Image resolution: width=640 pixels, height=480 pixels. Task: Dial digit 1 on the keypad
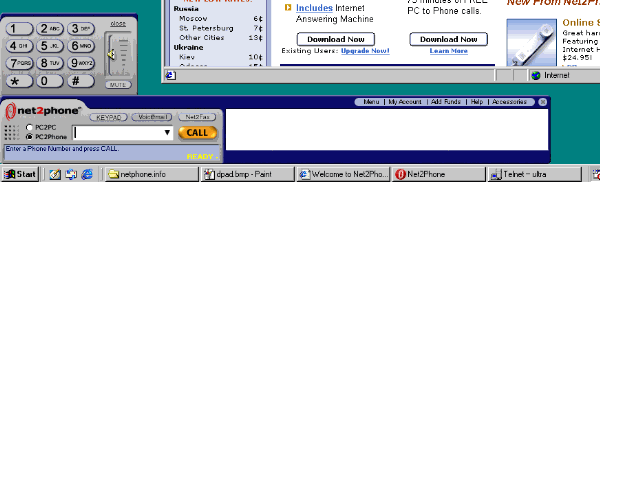click(x=19, y=29)
